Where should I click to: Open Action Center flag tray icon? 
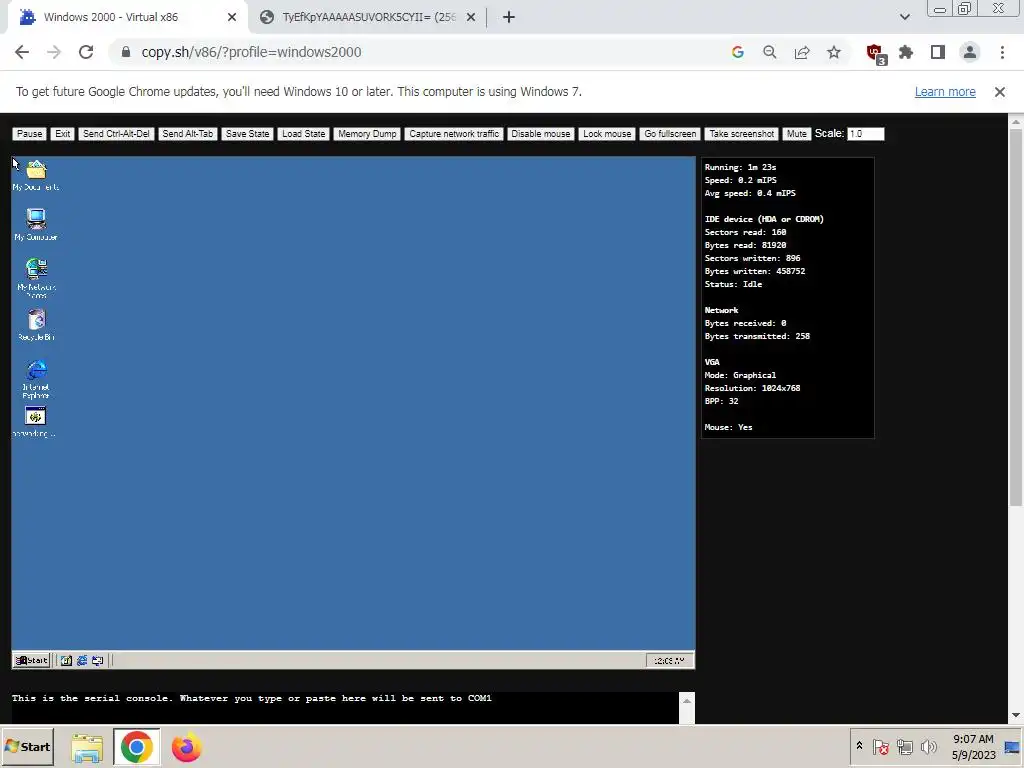tap(881, 746)
